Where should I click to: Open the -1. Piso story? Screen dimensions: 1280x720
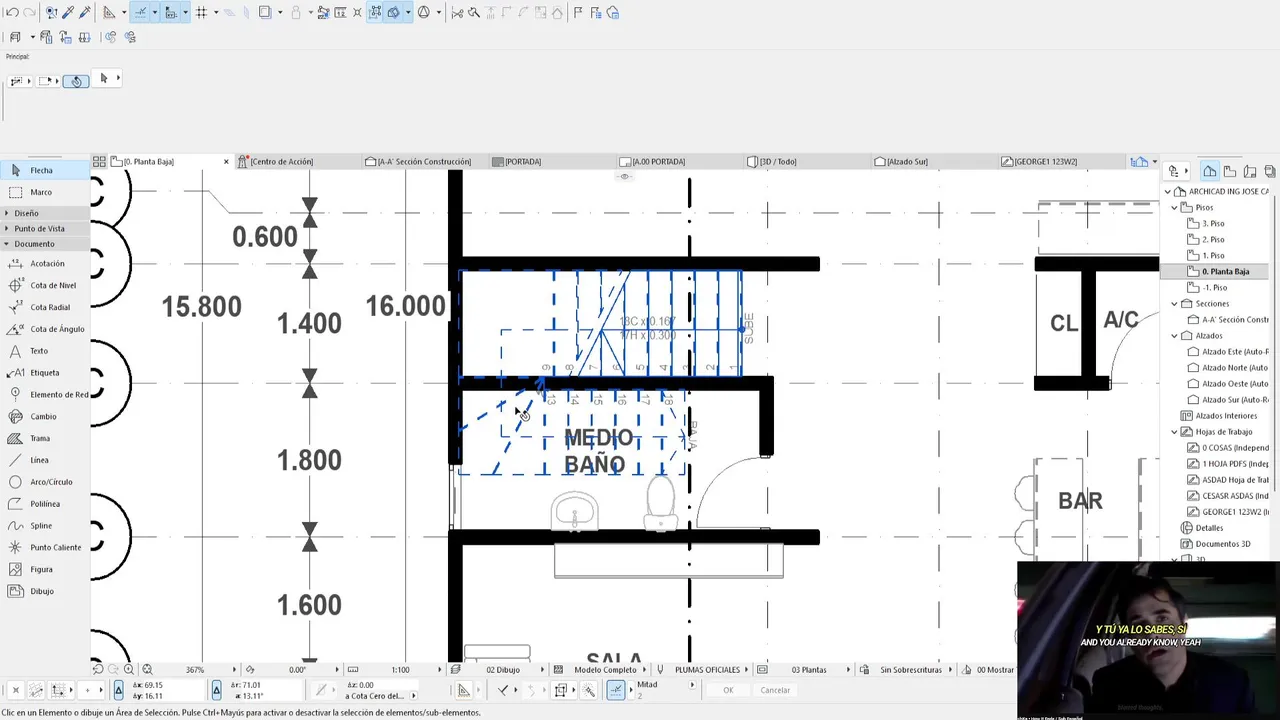pyautogui.click(x=1214, y=287)
